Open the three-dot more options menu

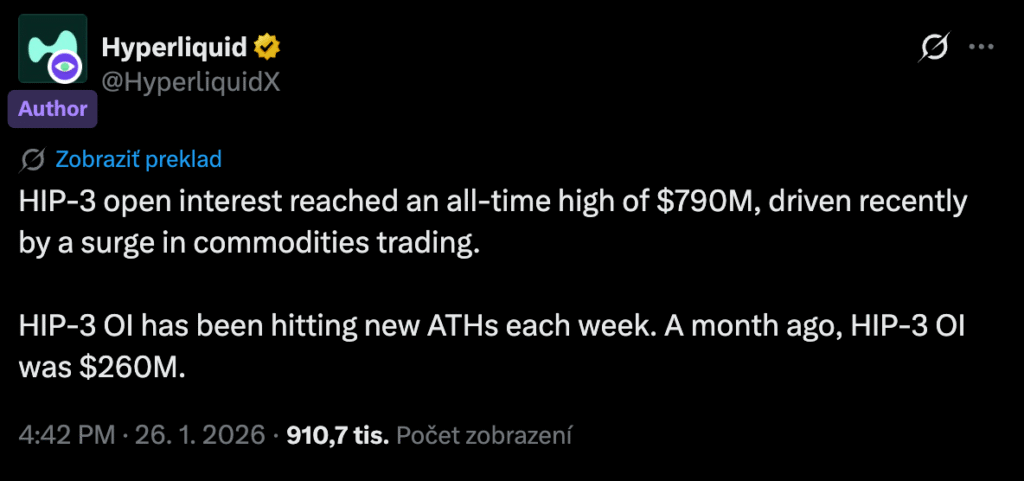pyautogui.click(x=984, y=46)
